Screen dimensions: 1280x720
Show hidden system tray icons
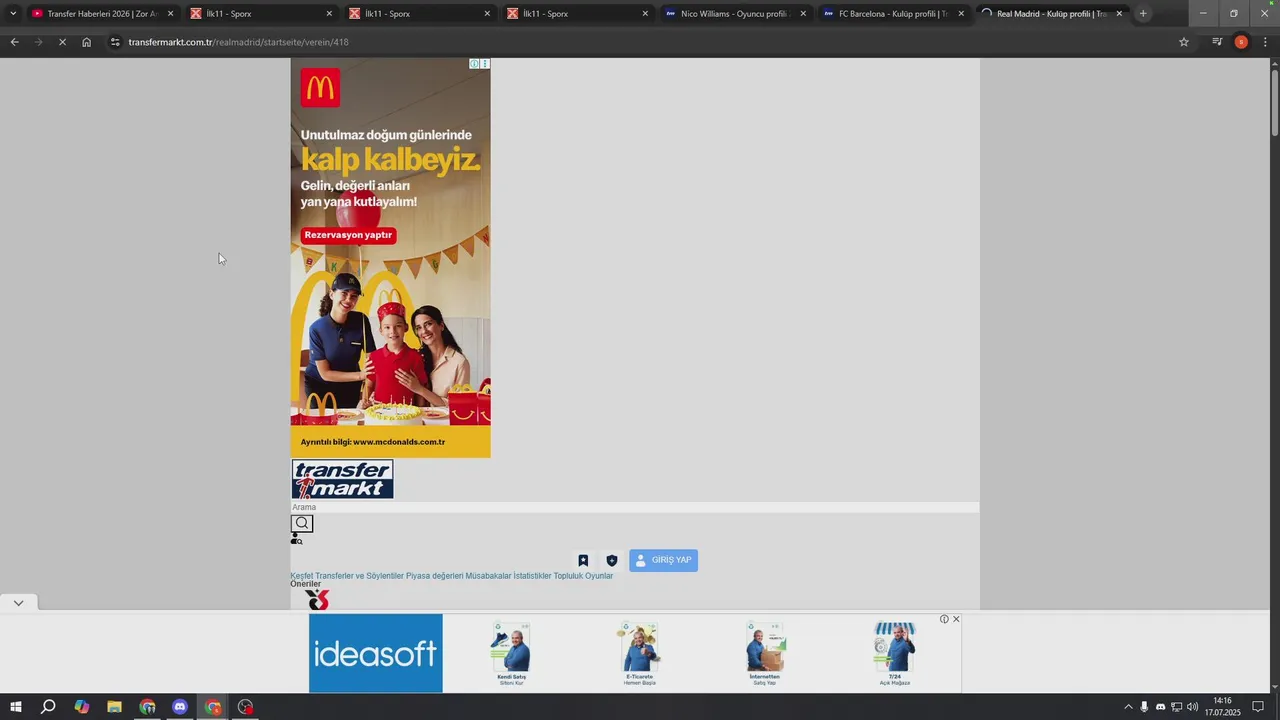point(1128,707)
